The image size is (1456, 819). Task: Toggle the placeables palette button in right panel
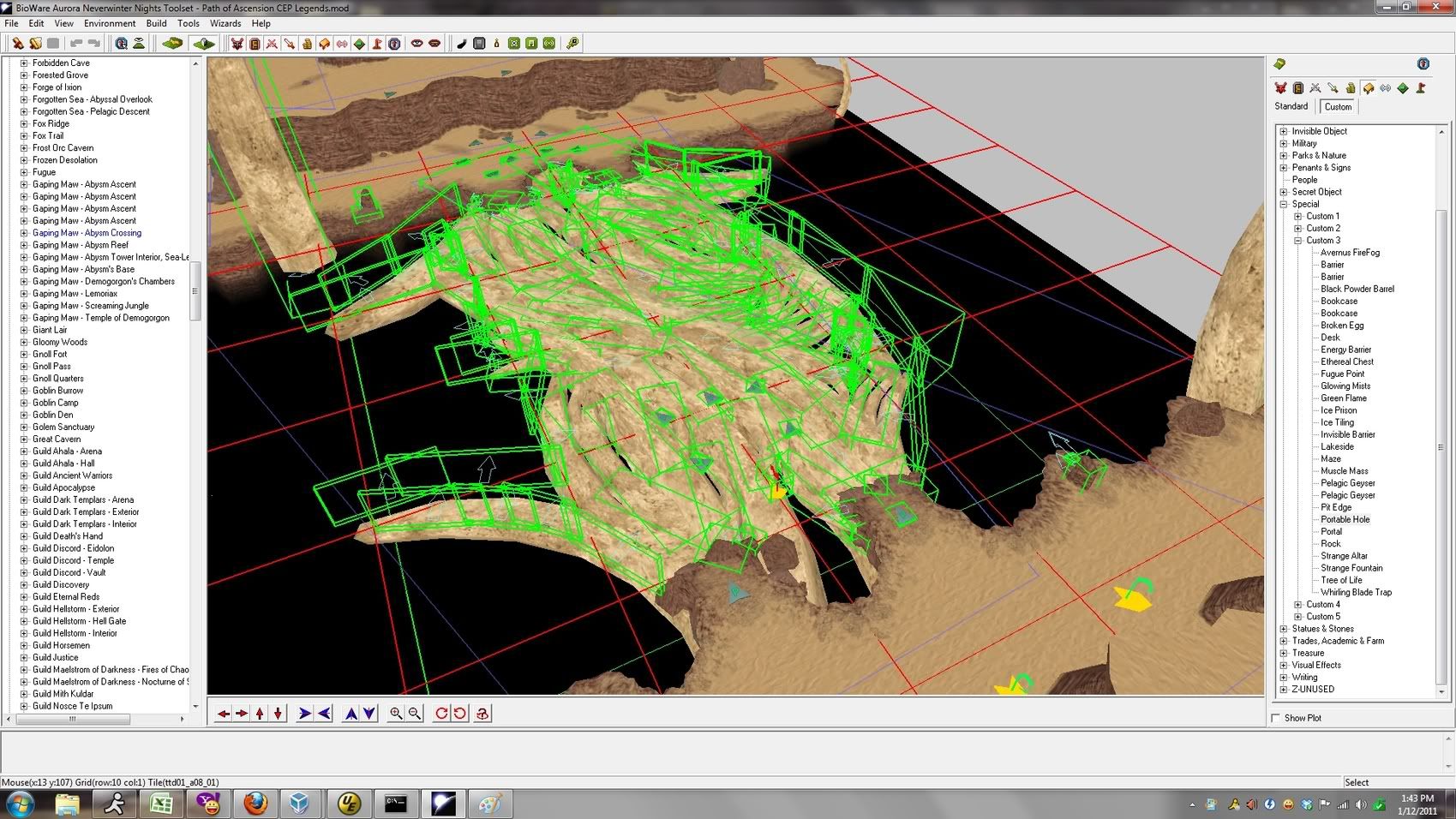click(1368, 88)
